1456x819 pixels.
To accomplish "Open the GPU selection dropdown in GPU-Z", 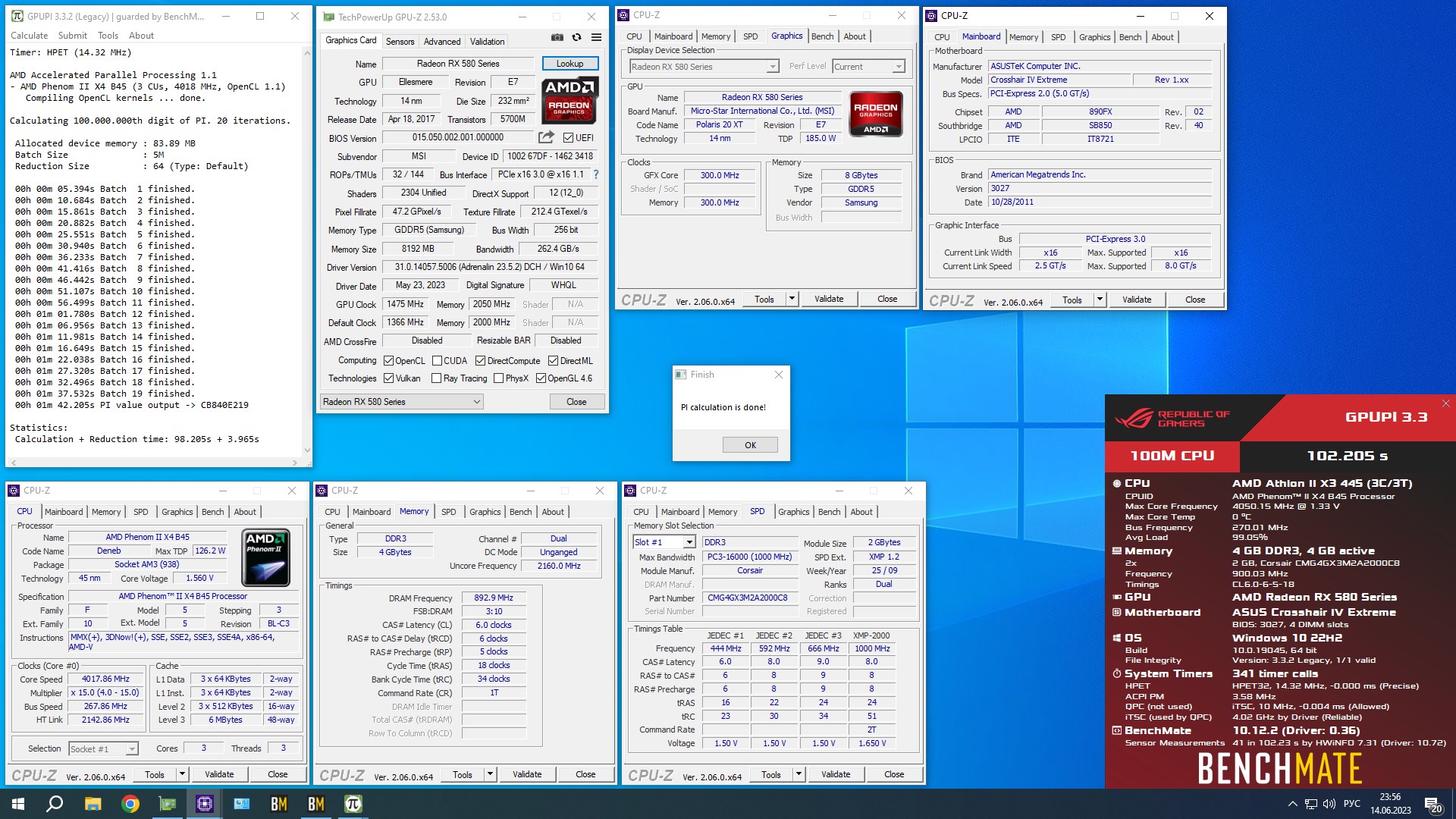I will pos(401,402).
